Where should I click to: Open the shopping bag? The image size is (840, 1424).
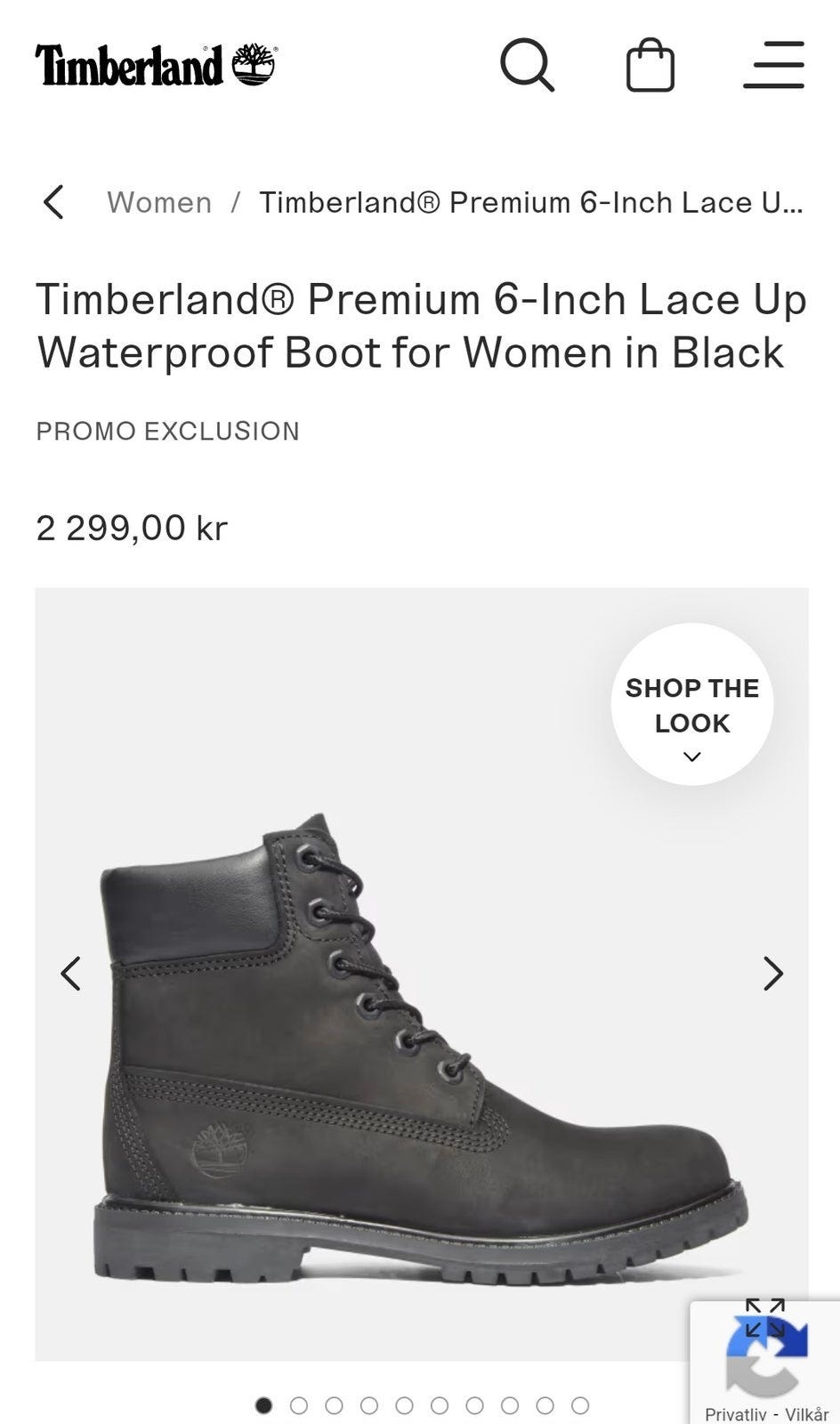pyautogui.click(x=650, y=65)
